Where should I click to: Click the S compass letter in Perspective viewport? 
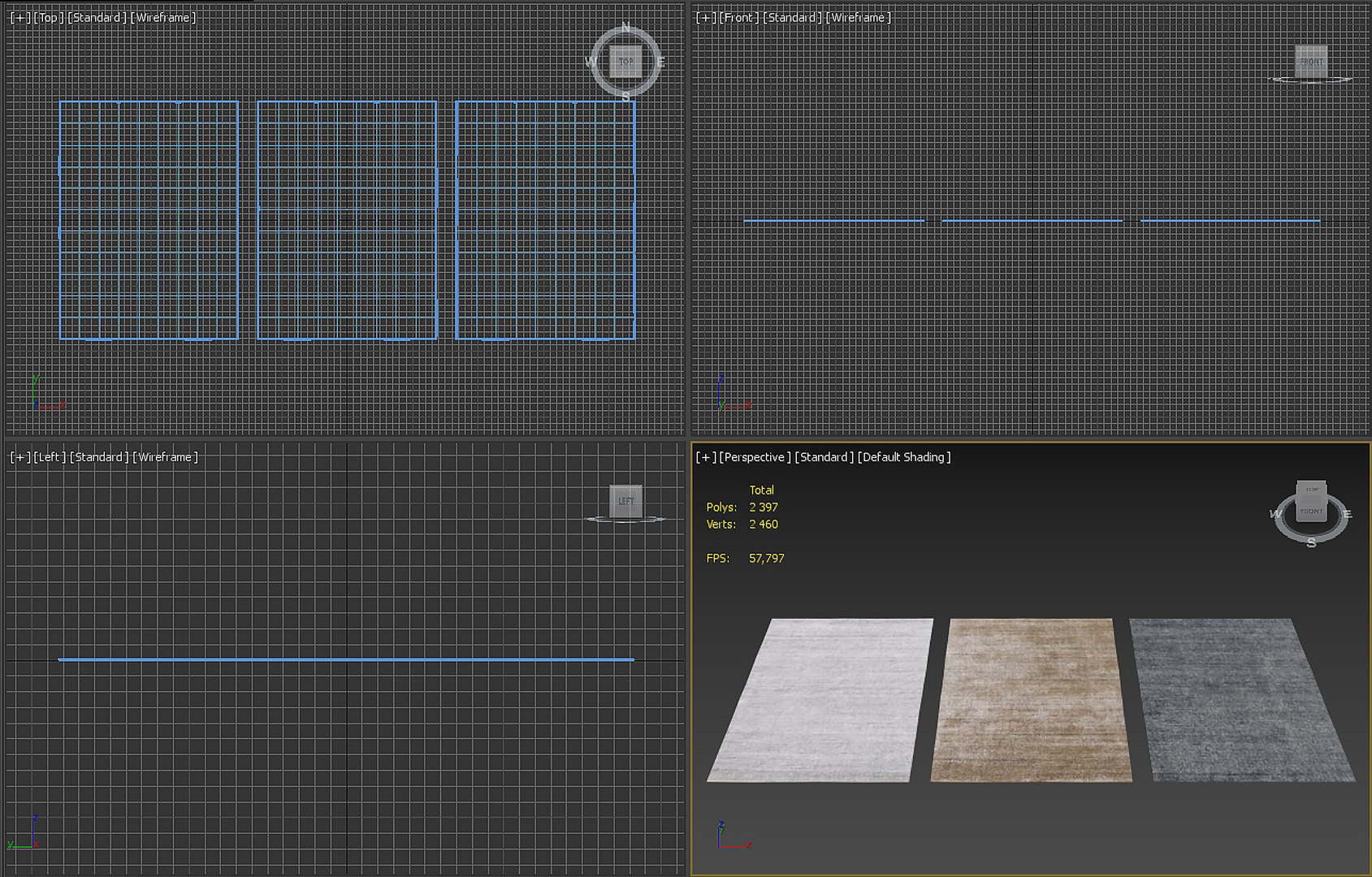tap(1311, 542)
